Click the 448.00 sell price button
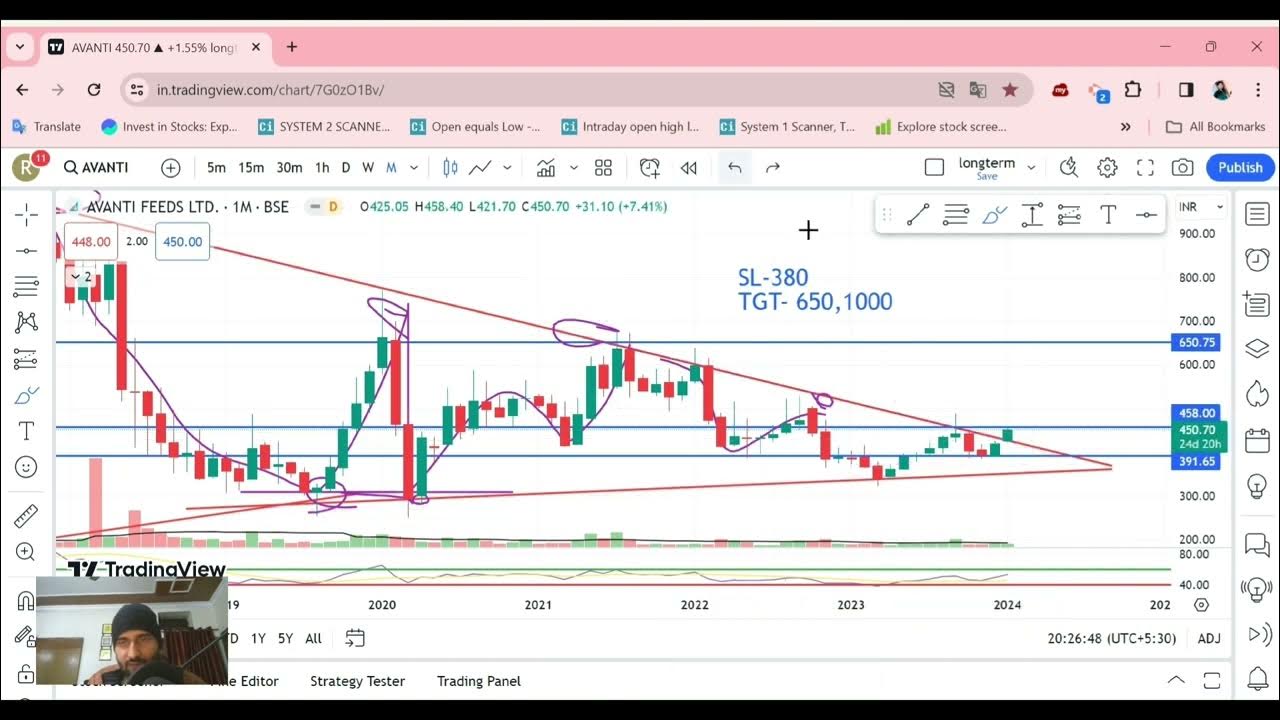 pos(91,242)
